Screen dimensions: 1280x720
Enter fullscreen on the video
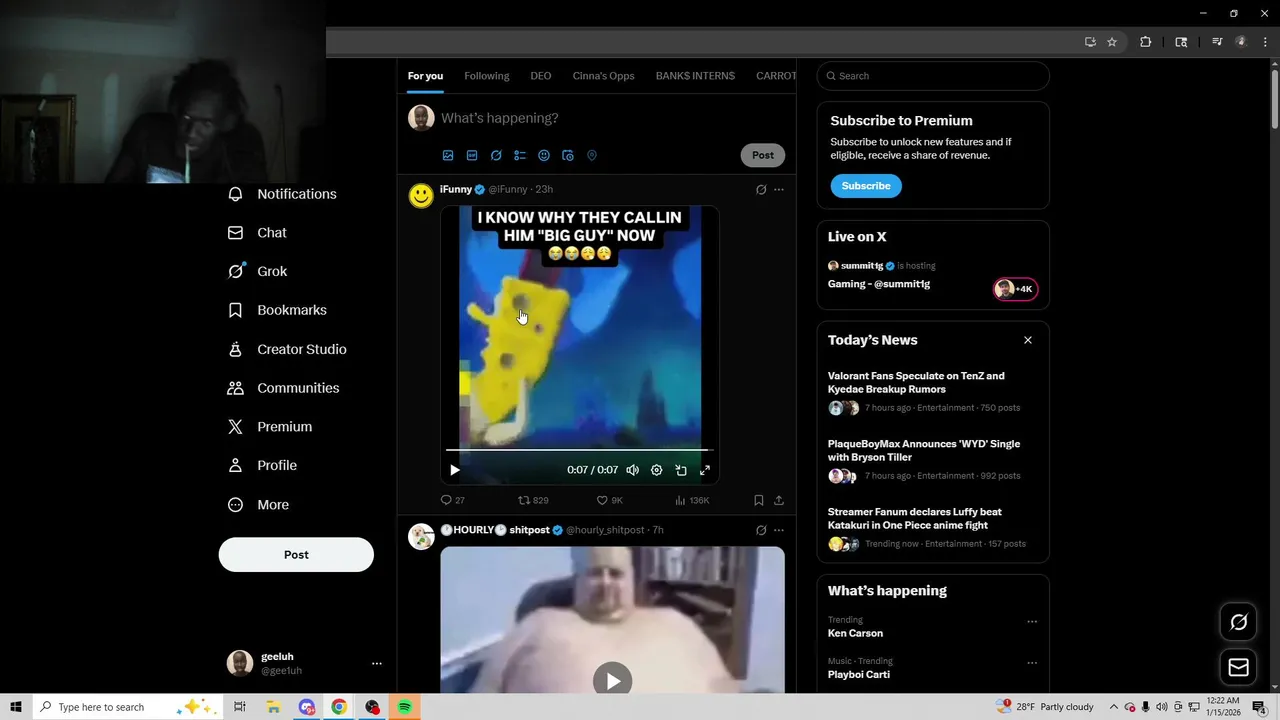(705, 470)
